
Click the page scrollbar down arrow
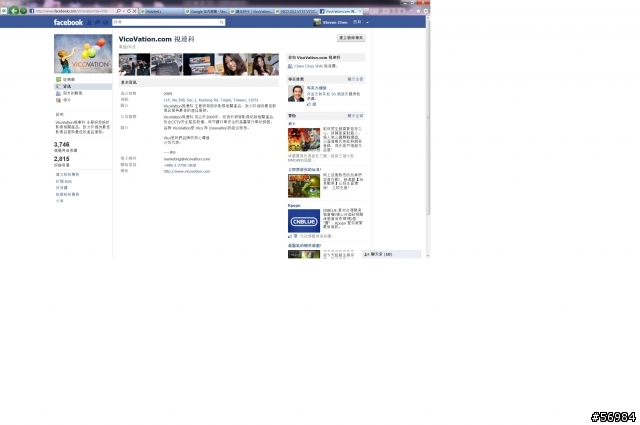tap(428, 256)
